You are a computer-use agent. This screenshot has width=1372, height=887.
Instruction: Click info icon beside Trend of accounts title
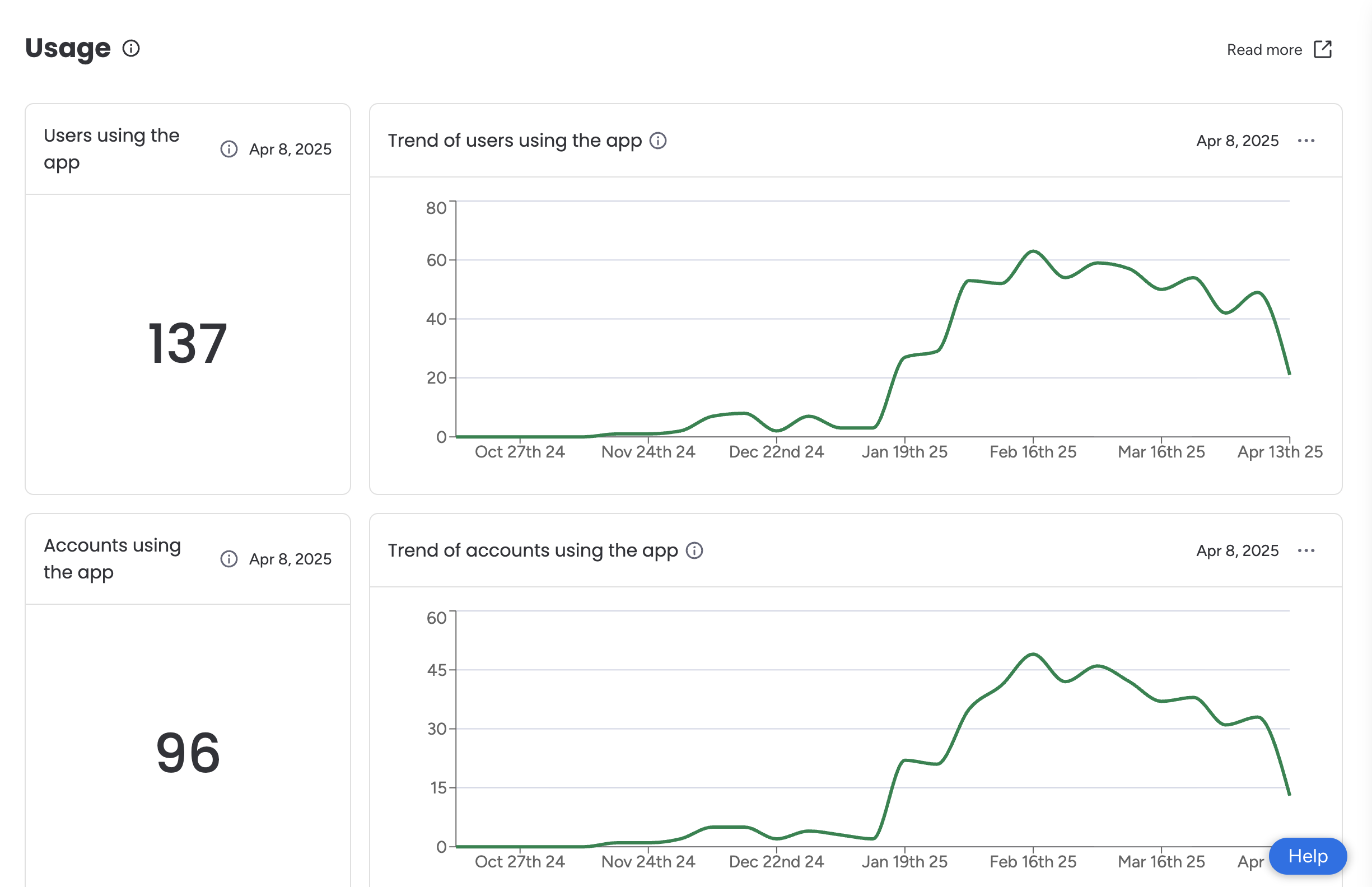pos(694,550)
